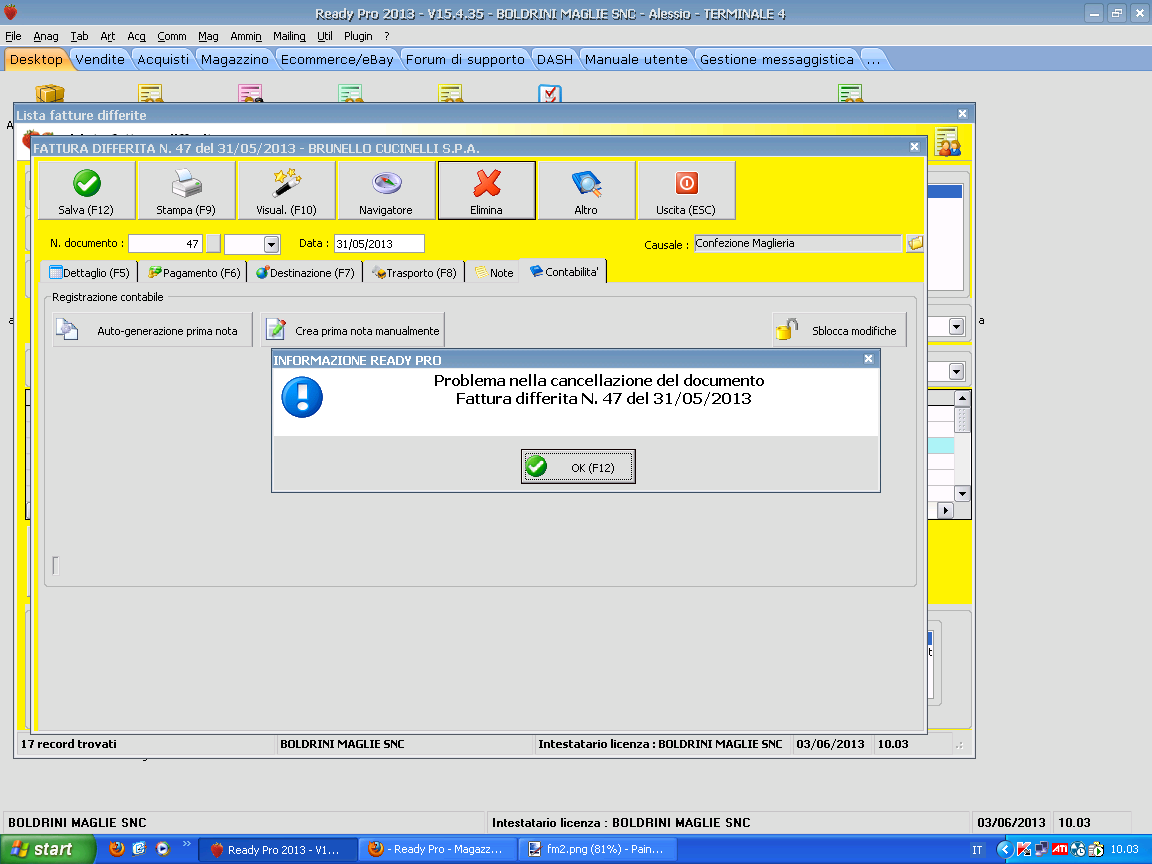This screenshot has height=864, width=1152.
Task: Open the DASH tab
Action: point(555,60)
